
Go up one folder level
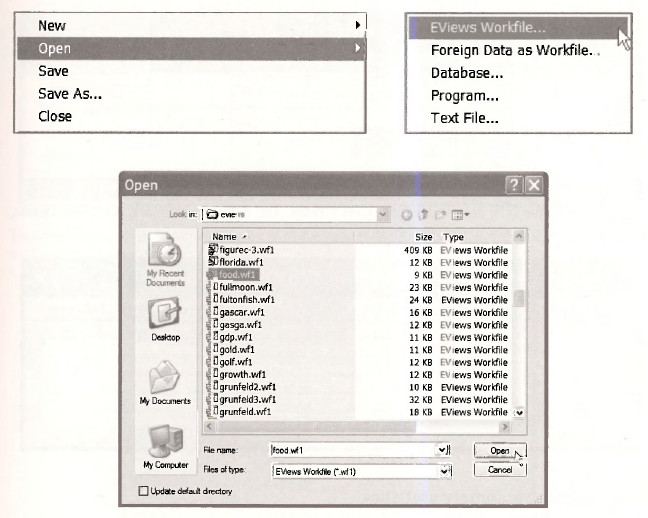424,215
